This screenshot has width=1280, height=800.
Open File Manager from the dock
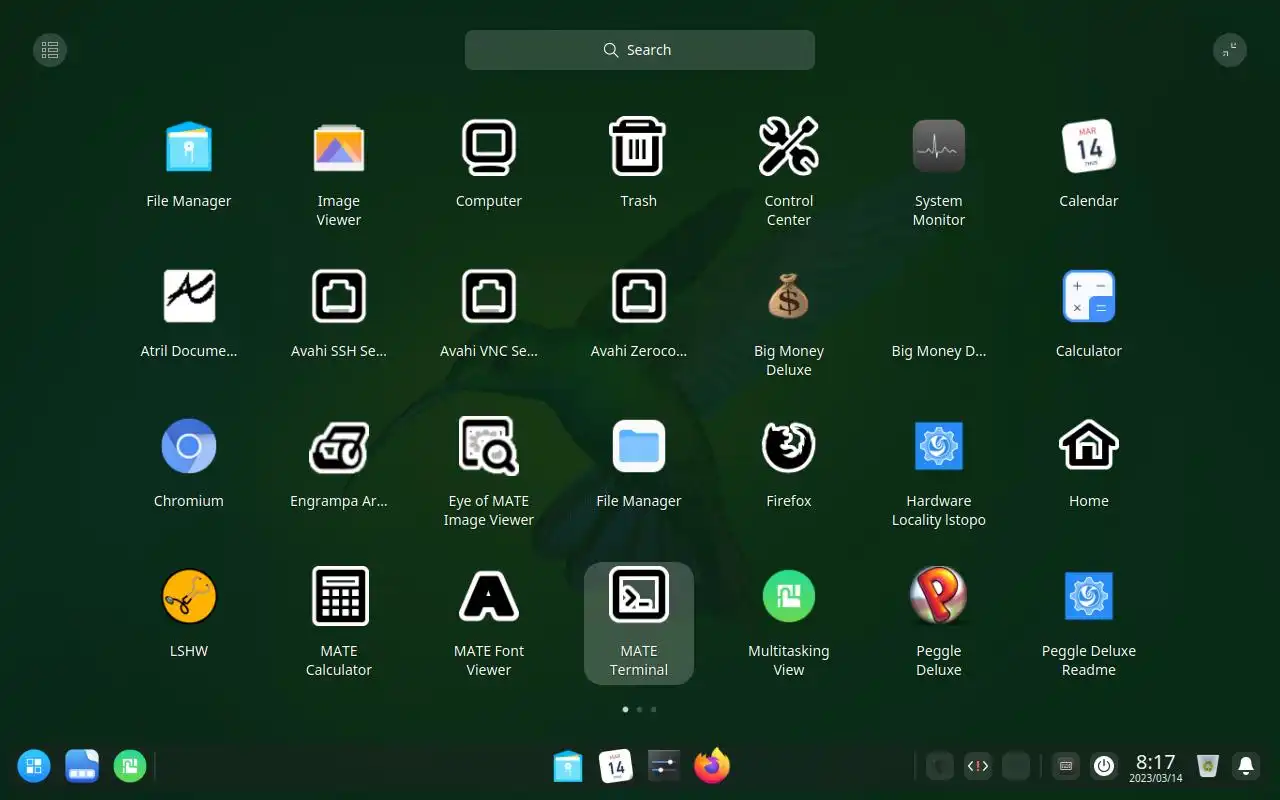[x=568, y=767]
